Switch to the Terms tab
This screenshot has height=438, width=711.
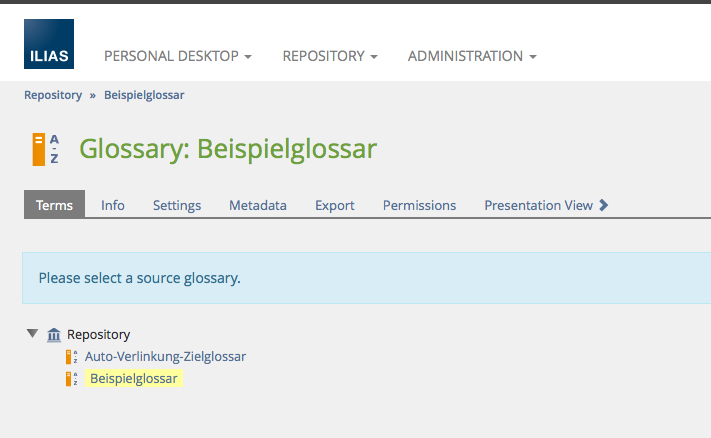pyautogui.click(x=54, y=205)
